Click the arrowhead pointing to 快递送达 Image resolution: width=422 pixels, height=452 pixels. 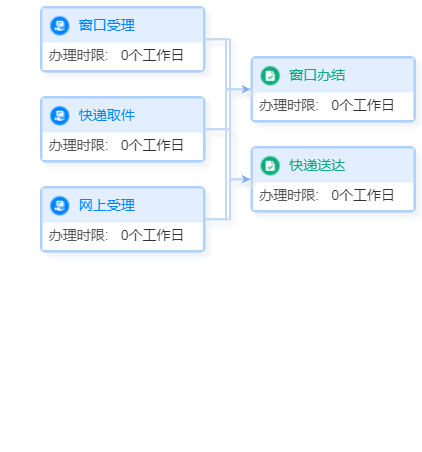tap(246, 179)
